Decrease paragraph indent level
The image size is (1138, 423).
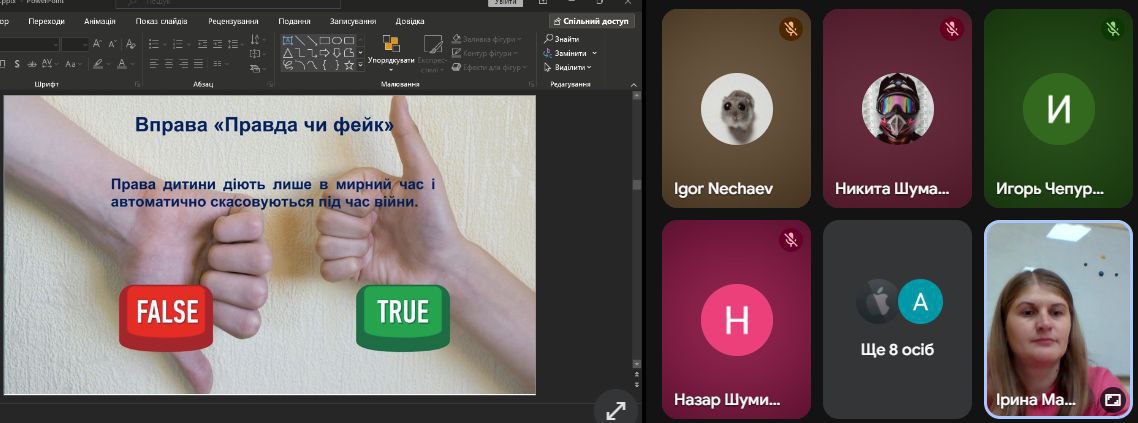(202, 44)
